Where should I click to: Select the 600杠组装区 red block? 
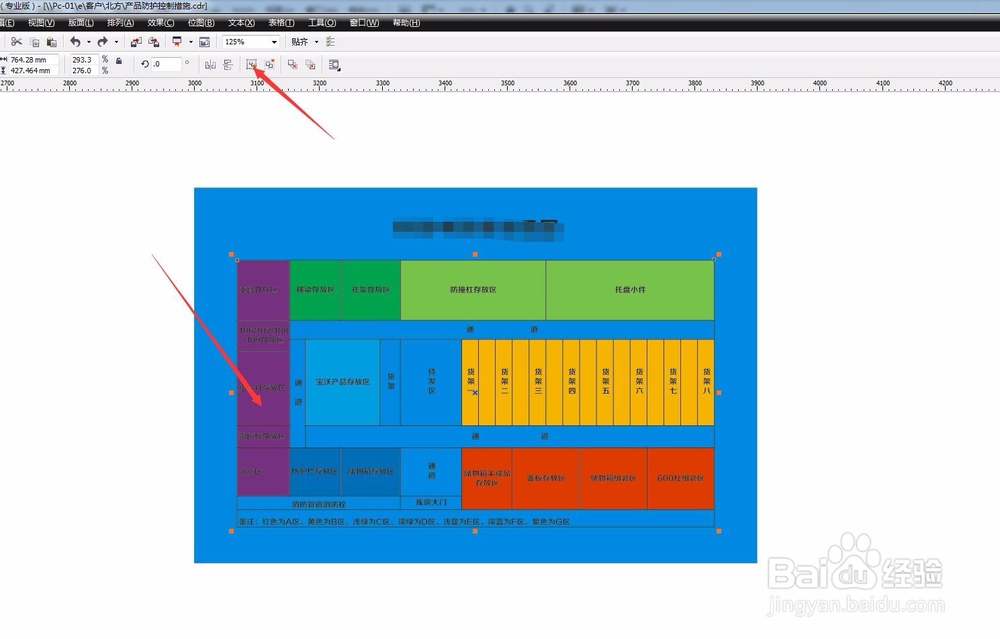coord(680,478)
